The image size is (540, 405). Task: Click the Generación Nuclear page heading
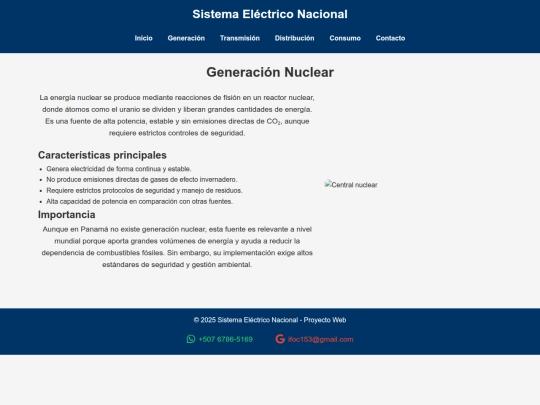click(x=270, y=72)
